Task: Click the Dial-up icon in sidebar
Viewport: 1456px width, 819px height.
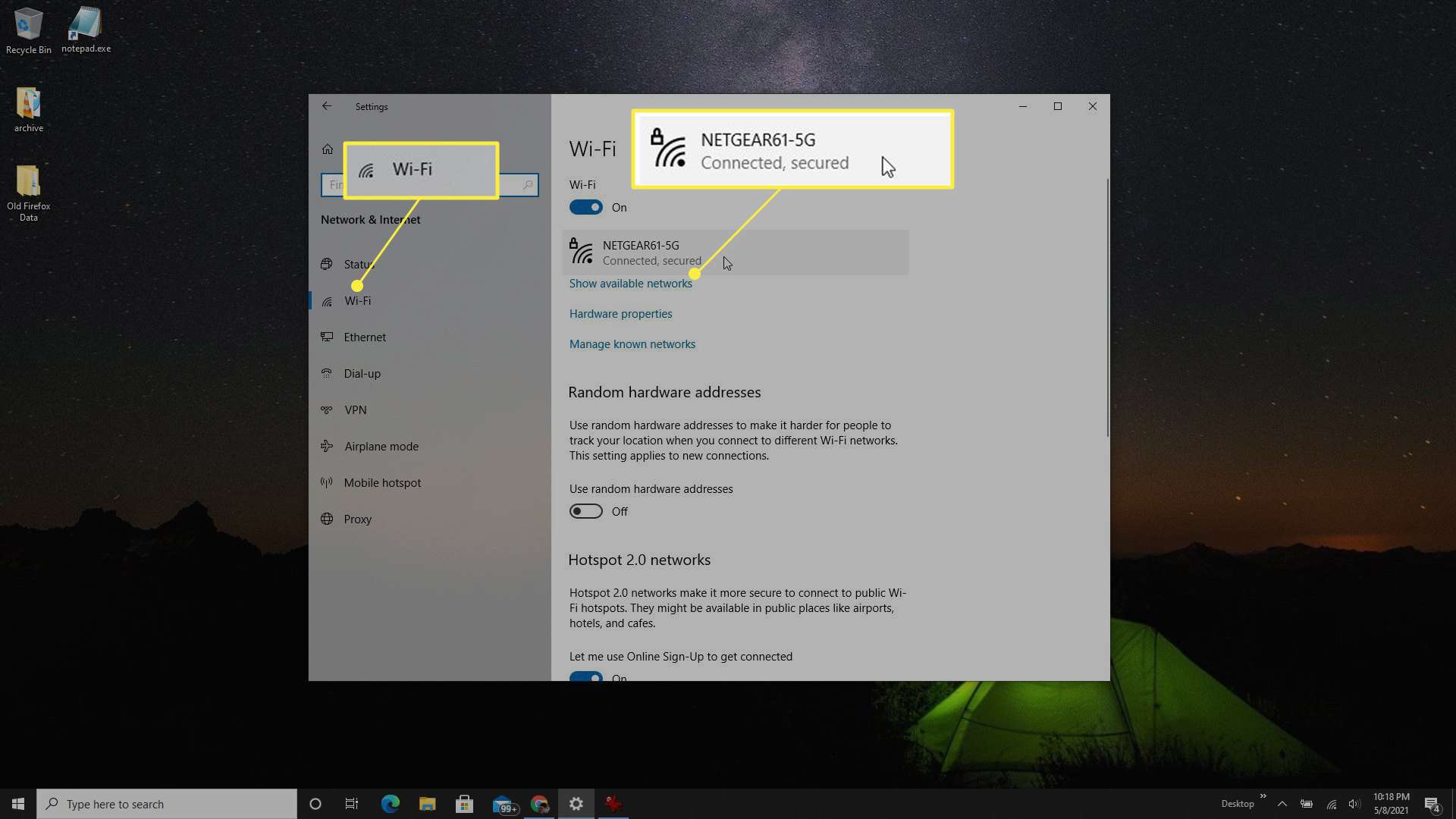Action: click(327, 373)
